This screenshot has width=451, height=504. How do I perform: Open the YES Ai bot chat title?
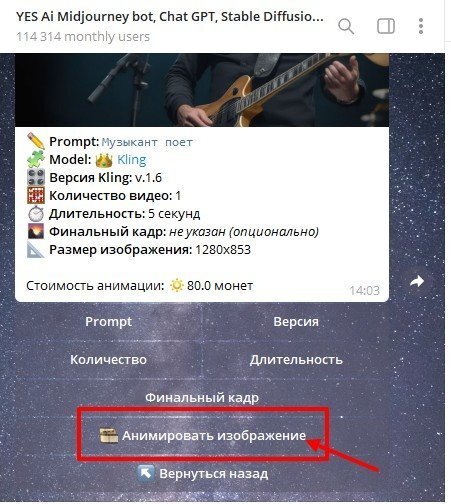click(170, 17)
